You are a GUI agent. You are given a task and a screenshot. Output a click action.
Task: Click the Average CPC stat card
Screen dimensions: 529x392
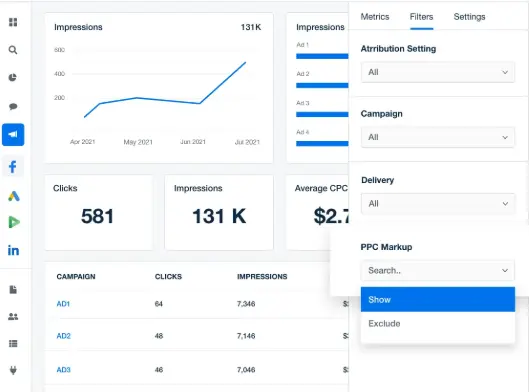pos(317,213)
